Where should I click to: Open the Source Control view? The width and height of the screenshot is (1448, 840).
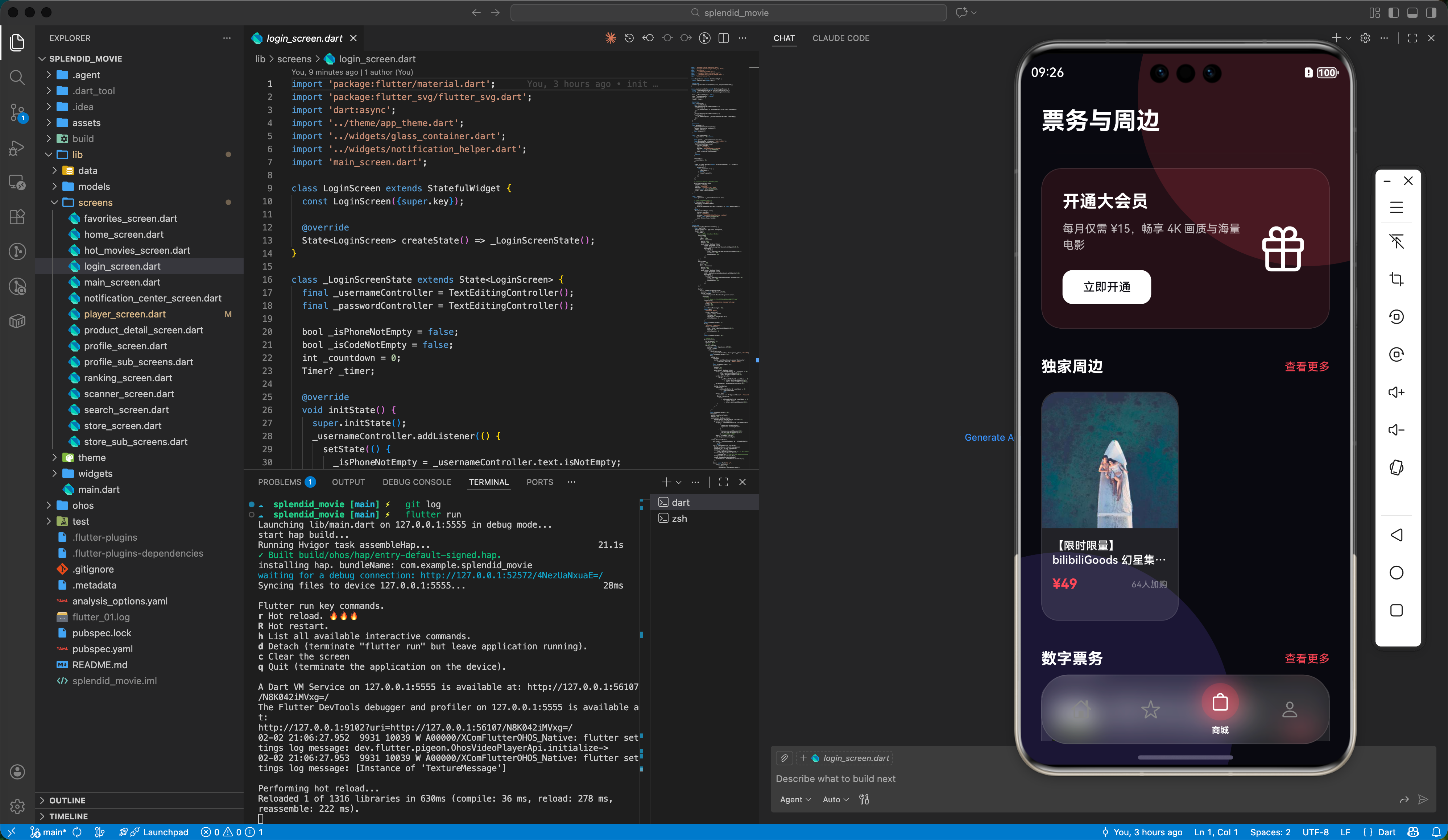[x=17, y=112]
